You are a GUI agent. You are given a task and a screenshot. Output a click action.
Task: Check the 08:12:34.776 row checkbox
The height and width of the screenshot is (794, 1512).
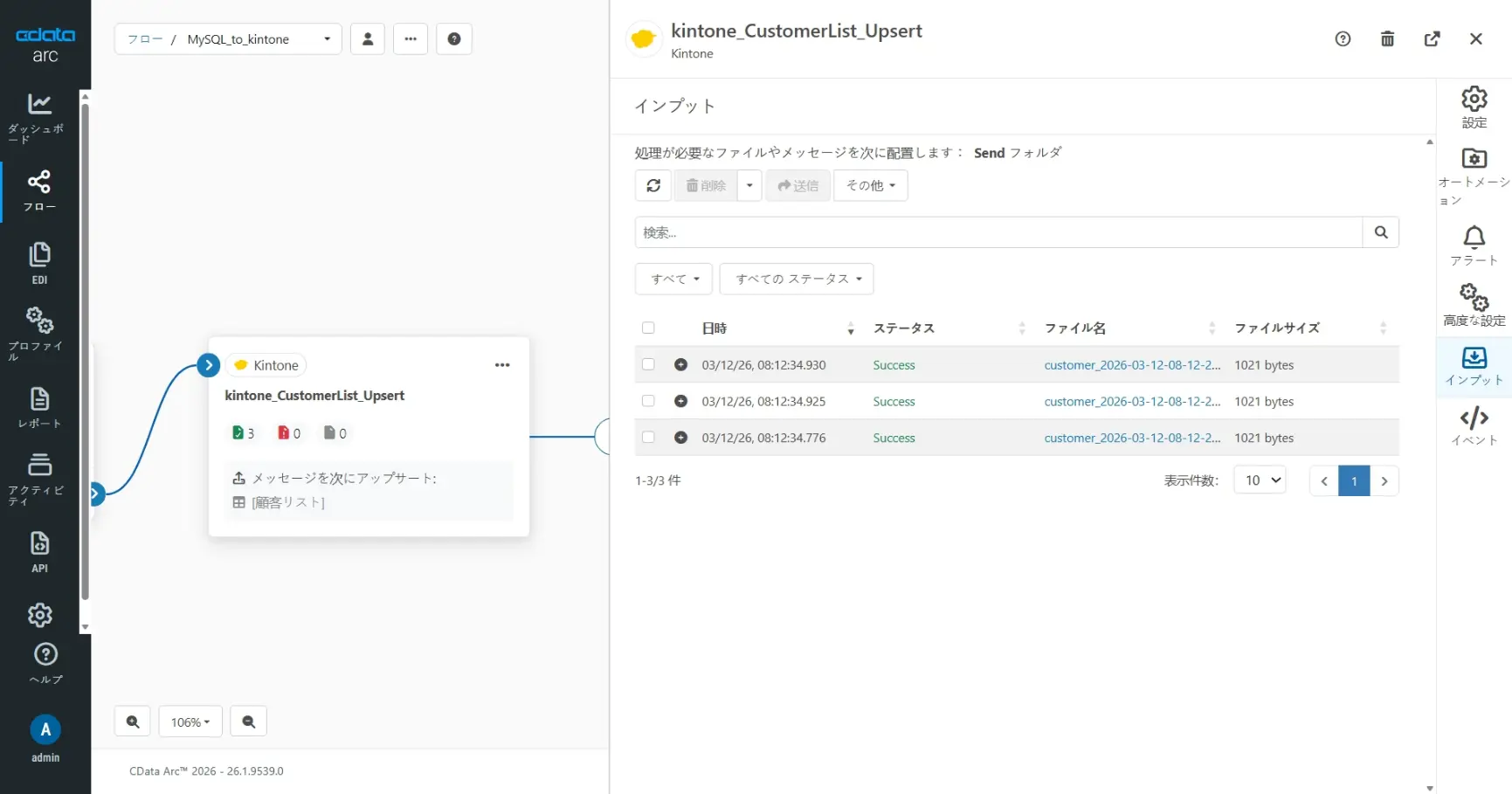coord(648,438)
